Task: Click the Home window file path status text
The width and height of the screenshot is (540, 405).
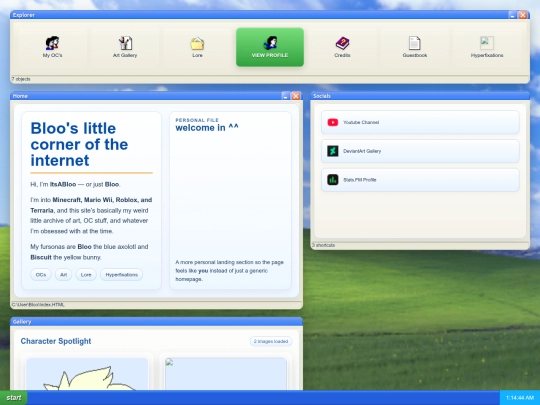Action: (38, 305)
